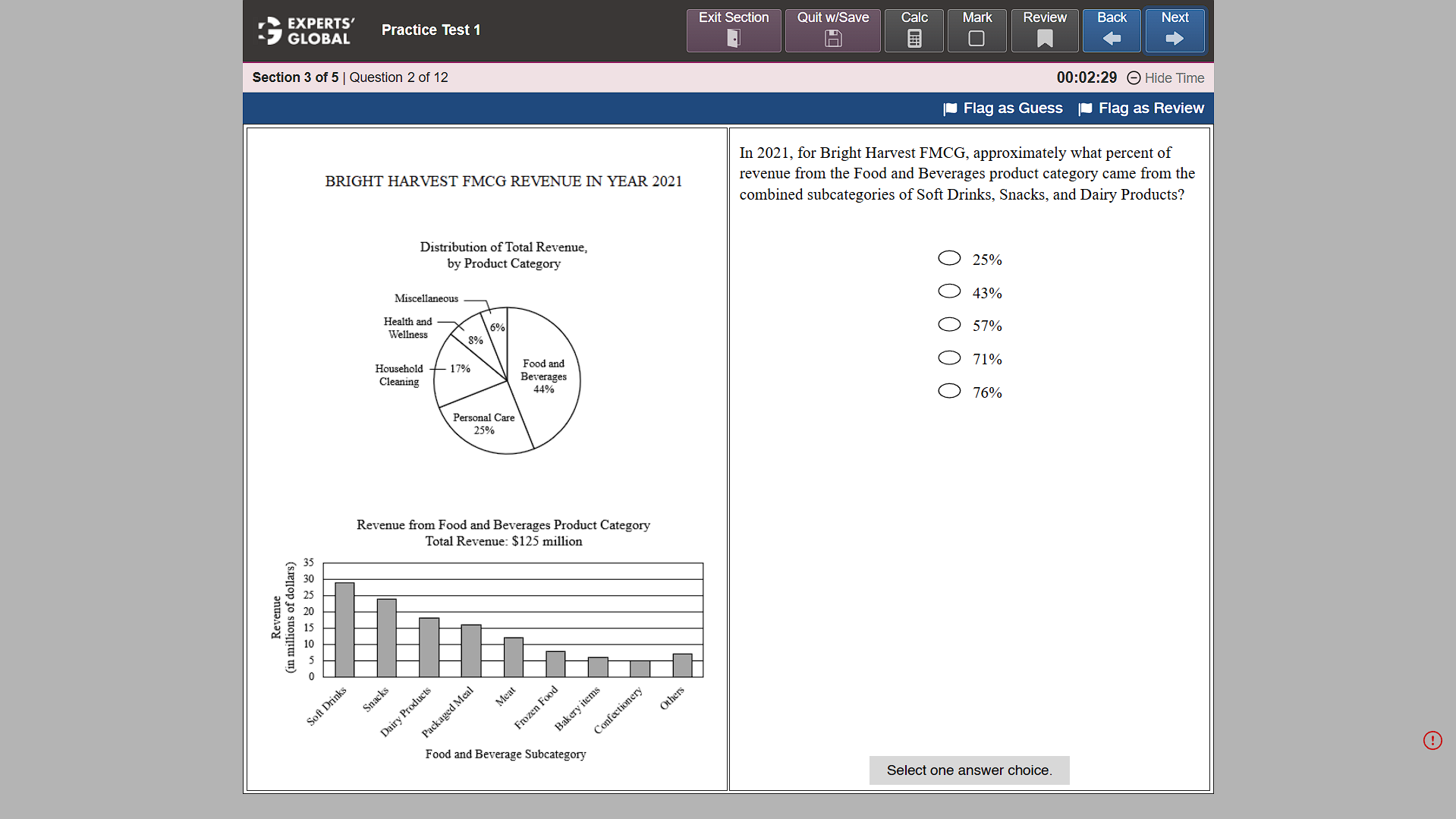
Task: Toggle Hide Time to hide the timer
Action: click(1174, 77)
